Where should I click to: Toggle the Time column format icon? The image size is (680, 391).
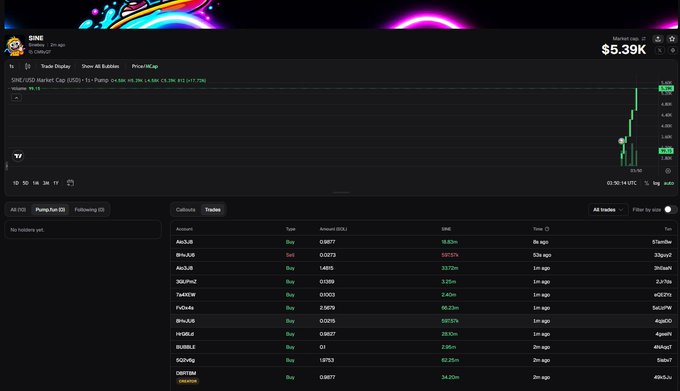[547, 229]
